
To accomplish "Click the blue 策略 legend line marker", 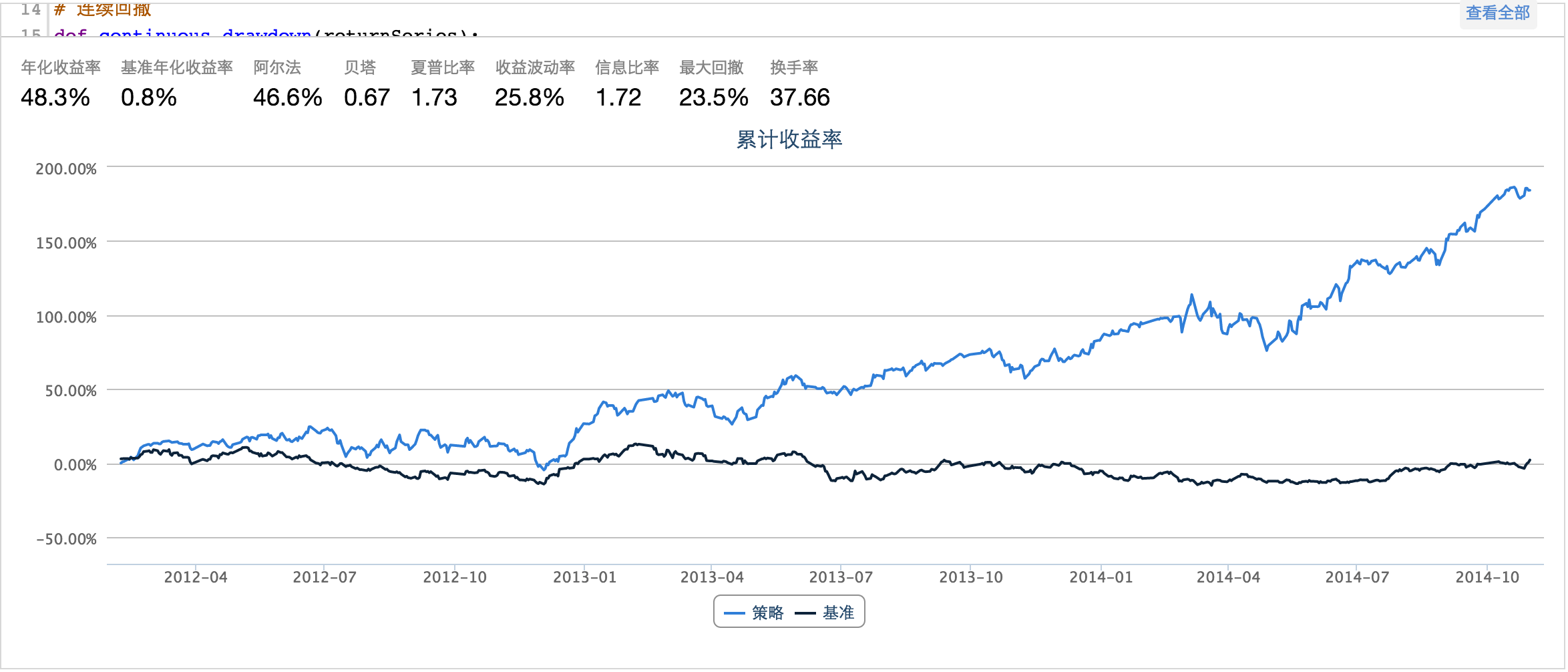I will pos(735,613).
